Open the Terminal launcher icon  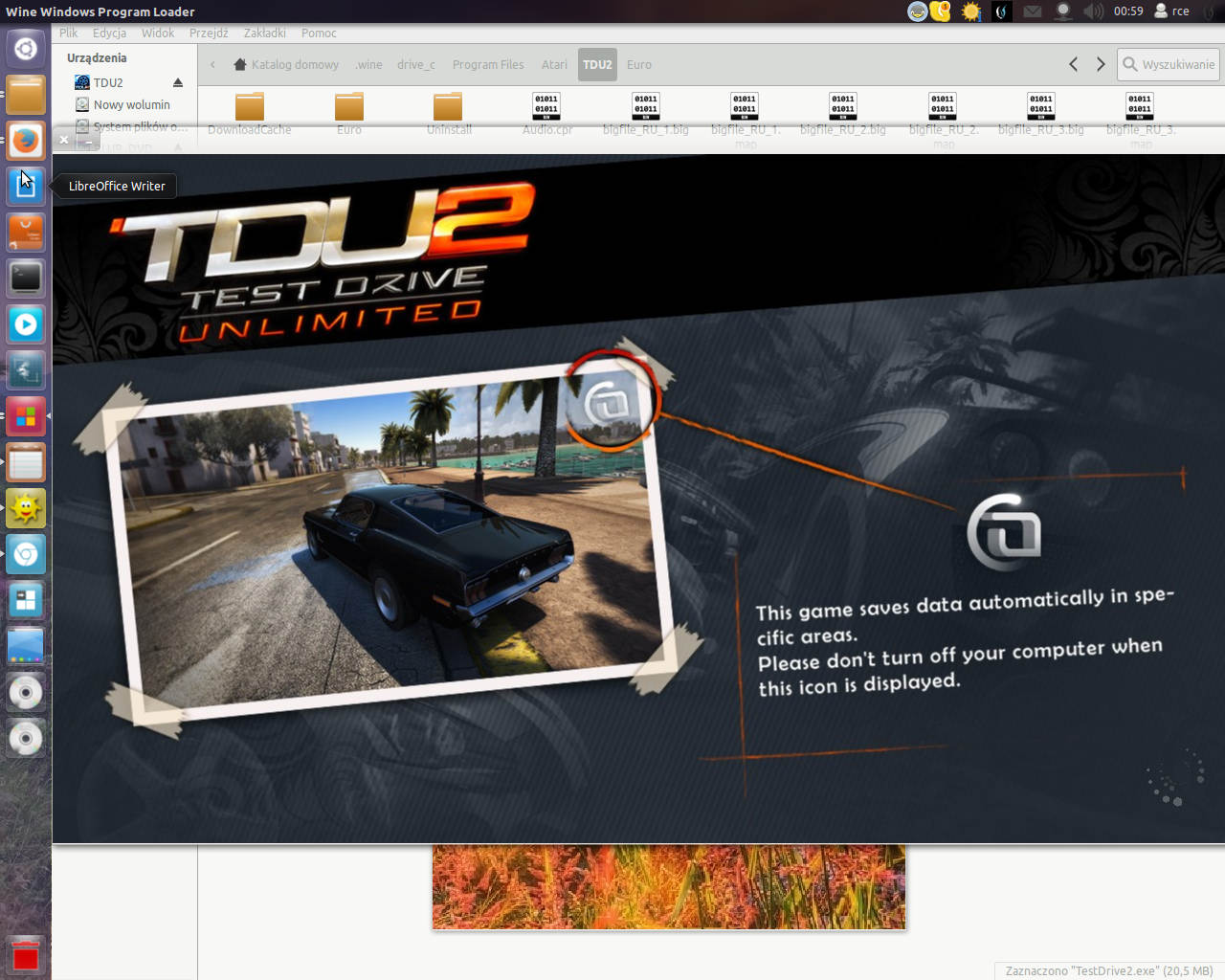(26, 278)
